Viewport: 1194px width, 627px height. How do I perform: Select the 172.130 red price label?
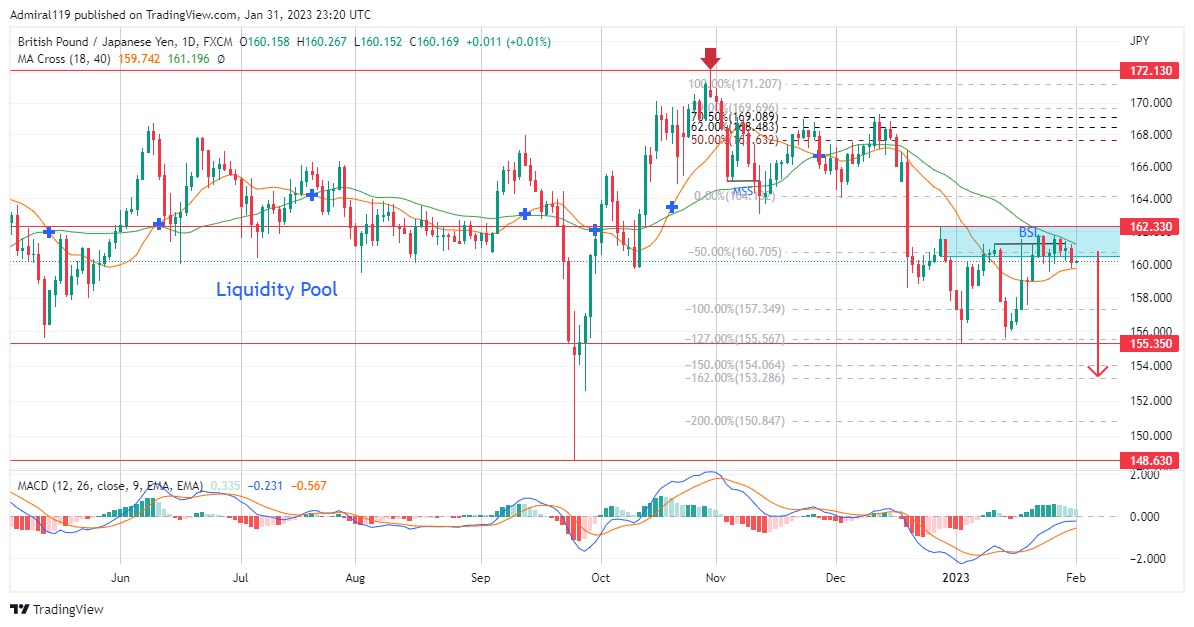point(1151,71)
